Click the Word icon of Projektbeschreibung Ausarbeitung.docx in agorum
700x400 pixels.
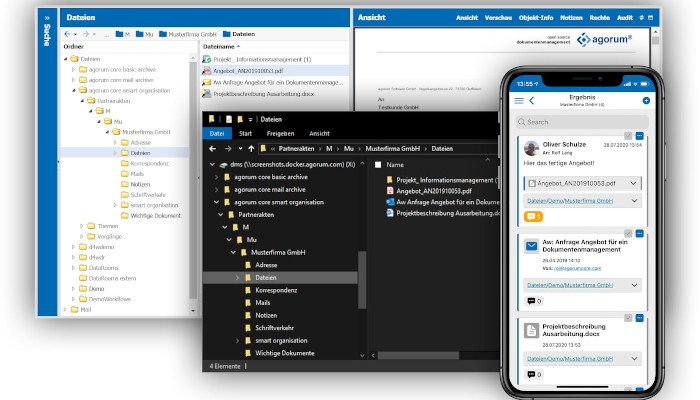pos(207,94)
